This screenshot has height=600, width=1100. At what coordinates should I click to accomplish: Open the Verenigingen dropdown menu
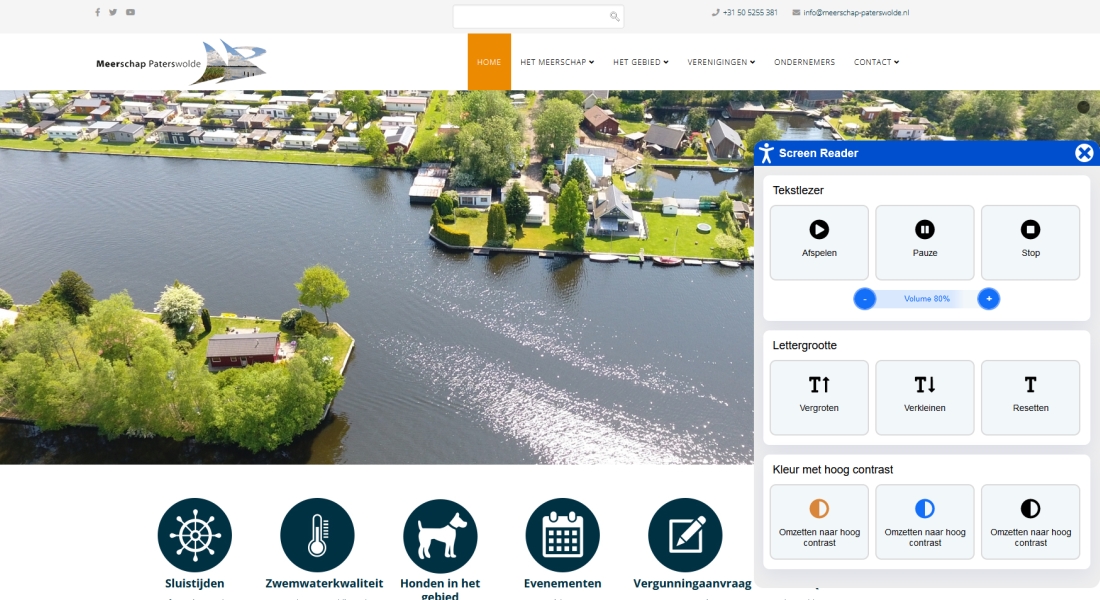721,62
